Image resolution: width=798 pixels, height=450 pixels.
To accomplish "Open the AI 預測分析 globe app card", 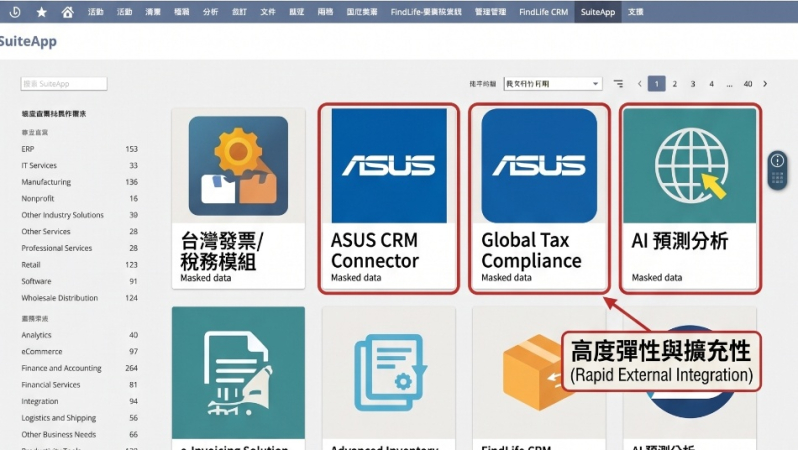I will (690, 199).
